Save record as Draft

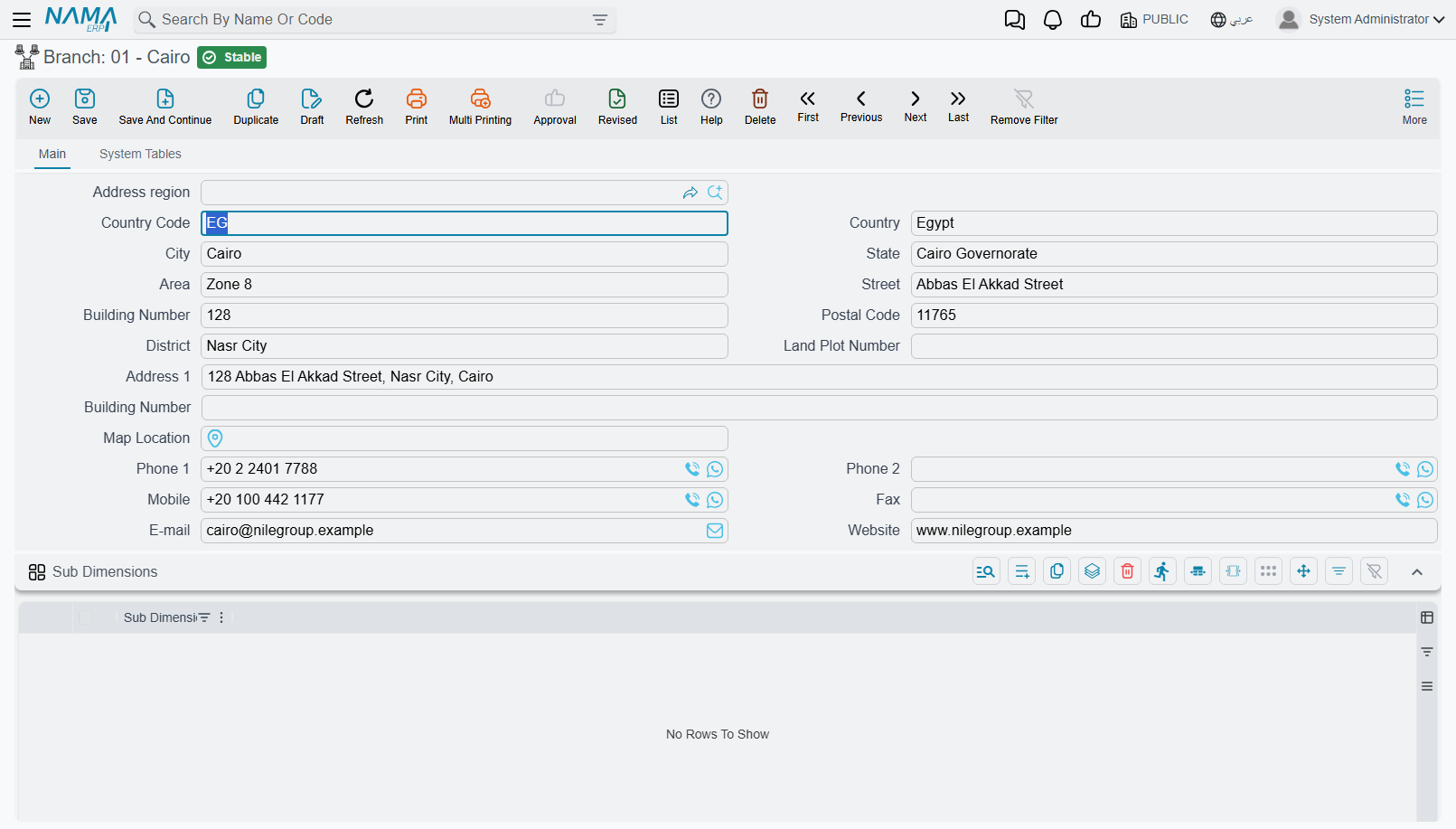tap(312, 107)
